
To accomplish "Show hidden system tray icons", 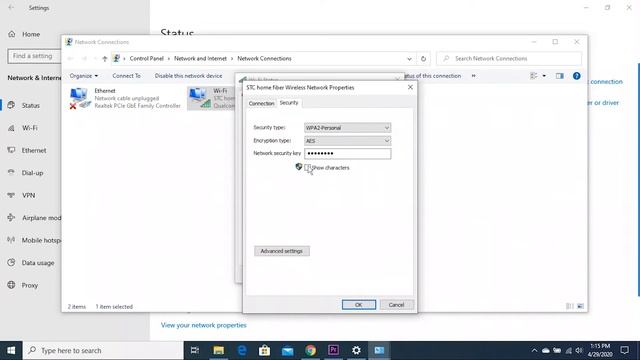I will pos(534,351).
